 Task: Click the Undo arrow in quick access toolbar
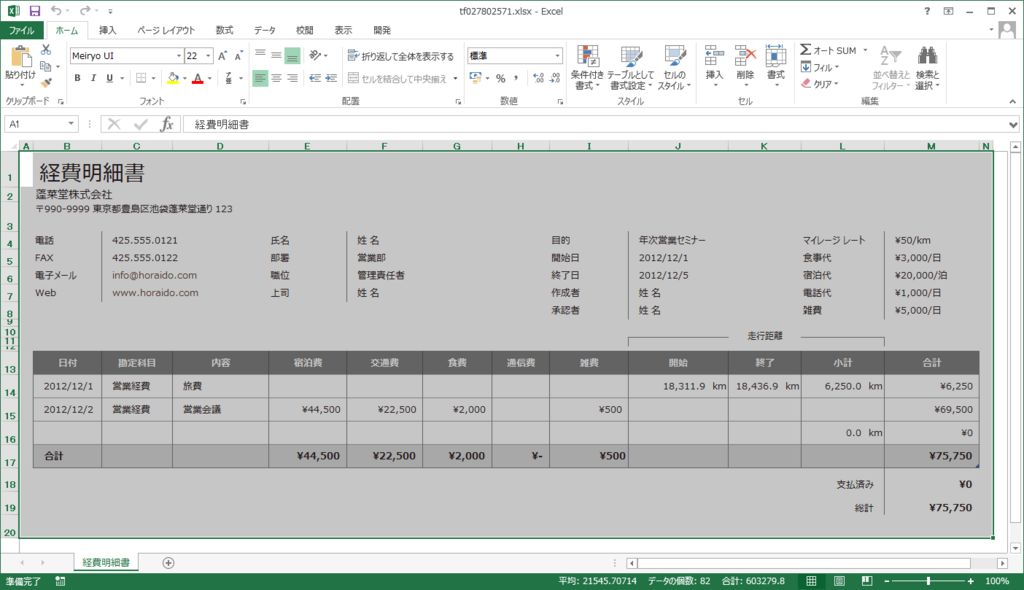pyautogui.click(x=56, y=11)
